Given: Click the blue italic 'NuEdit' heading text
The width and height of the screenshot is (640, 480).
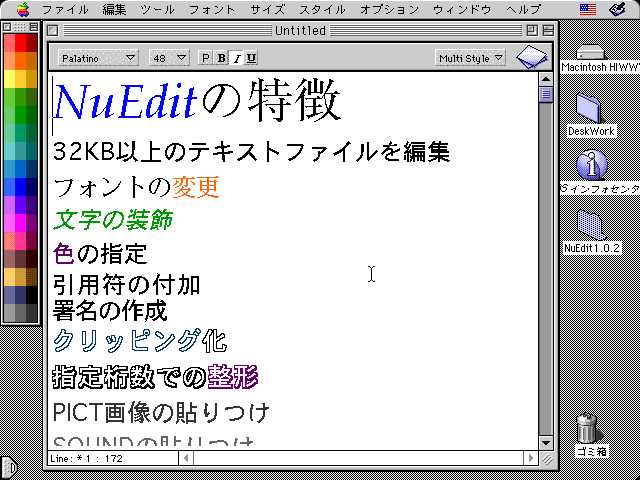Looking at the screenshot, I should 126,101.
